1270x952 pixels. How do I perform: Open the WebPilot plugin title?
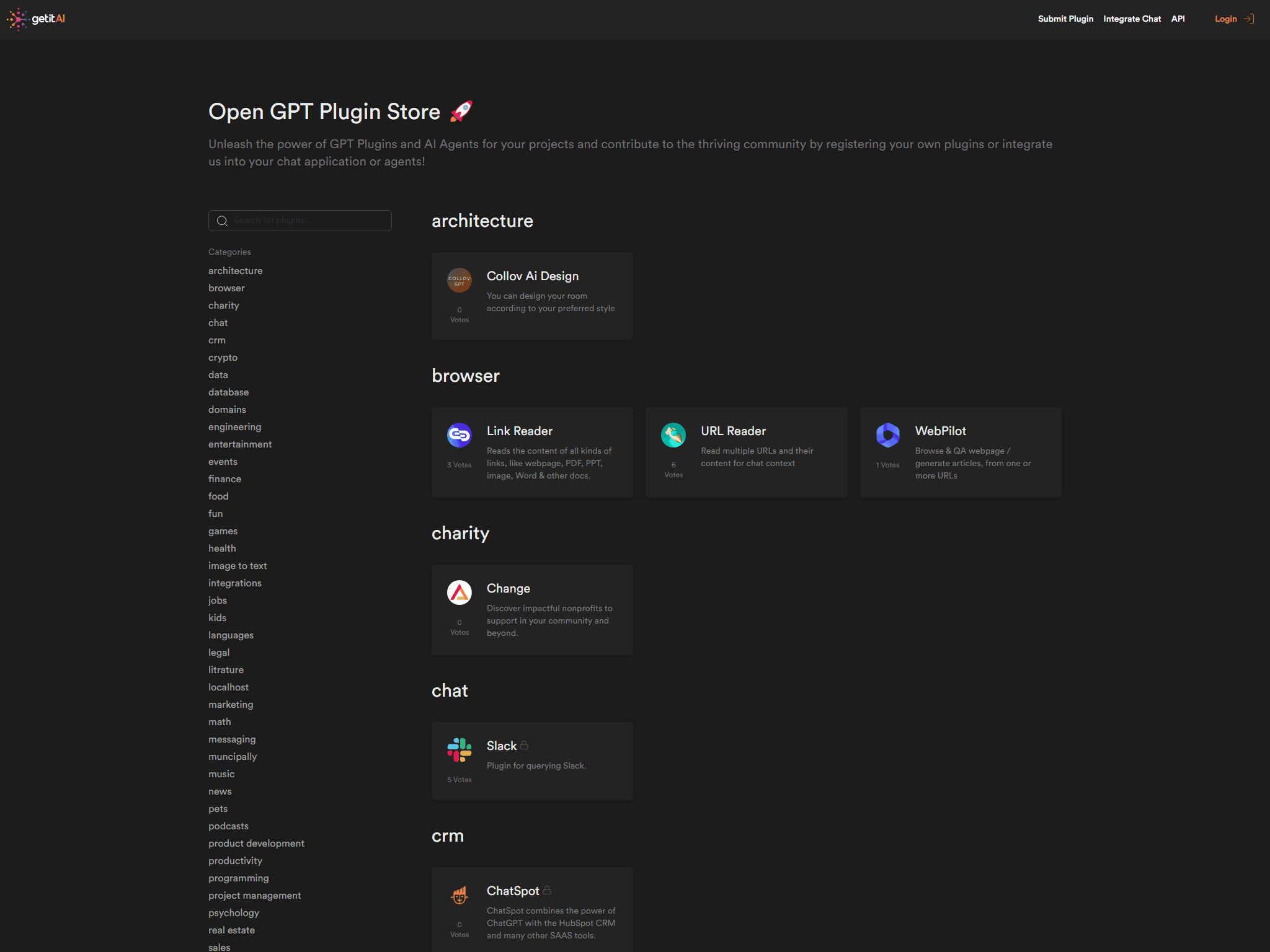click(x=941, y=431)
